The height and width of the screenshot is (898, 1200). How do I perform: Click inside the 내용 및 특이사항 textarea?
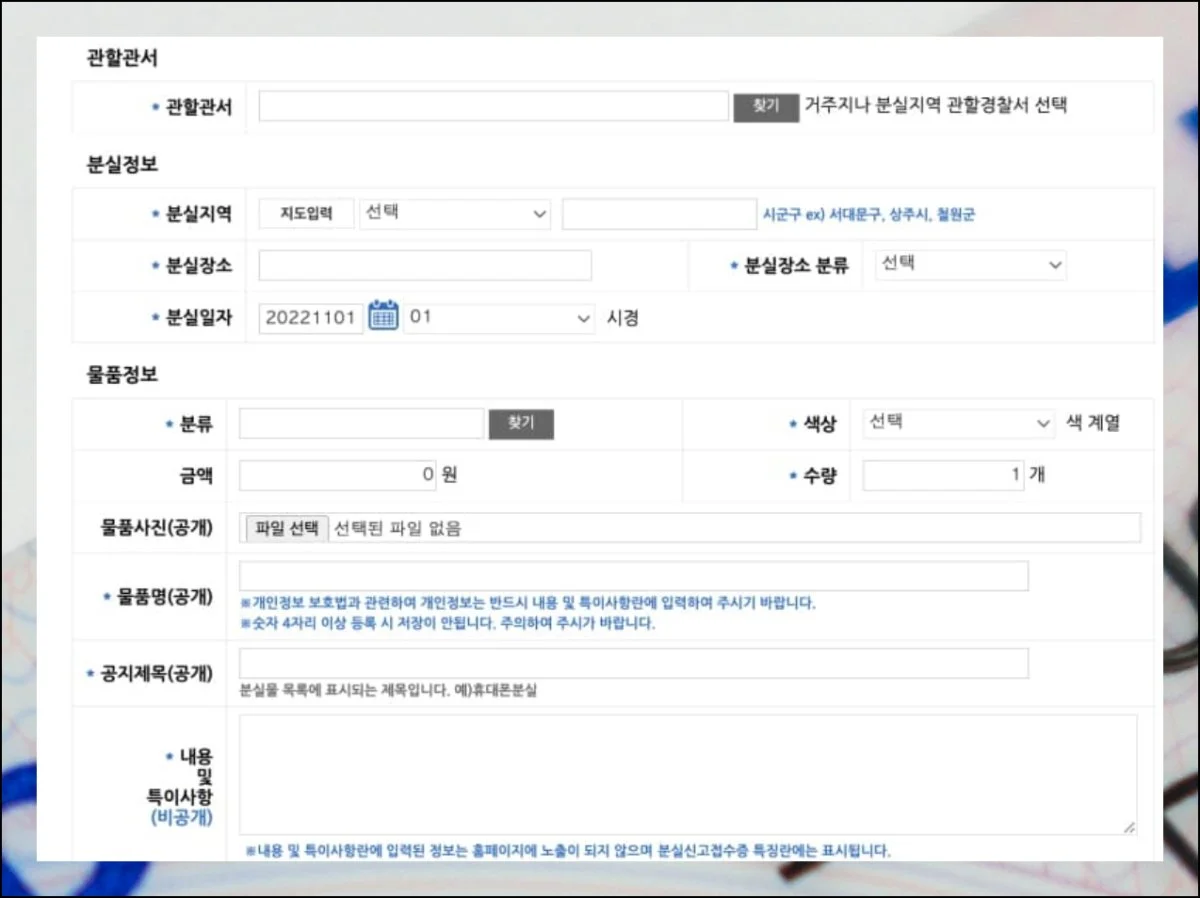(685, 775)
